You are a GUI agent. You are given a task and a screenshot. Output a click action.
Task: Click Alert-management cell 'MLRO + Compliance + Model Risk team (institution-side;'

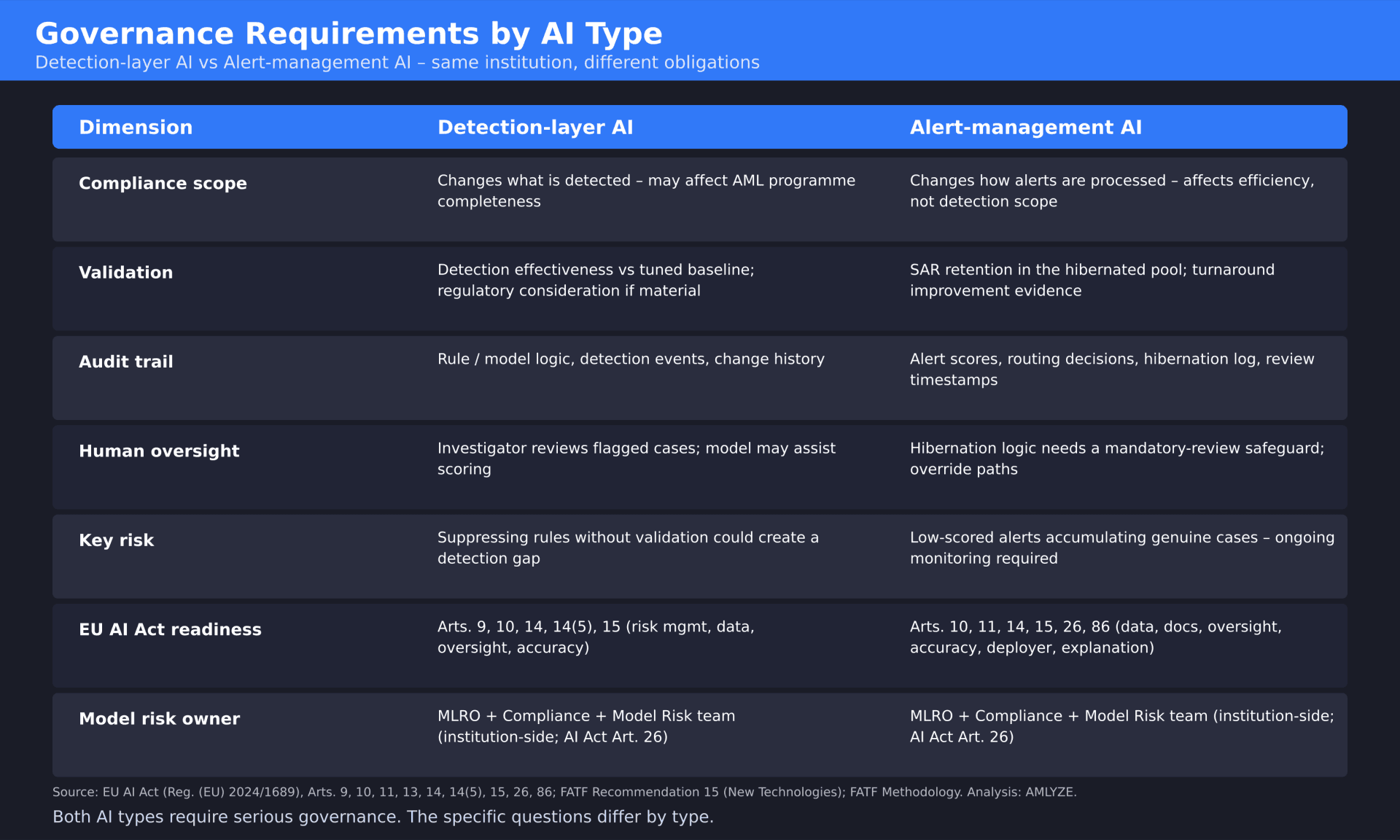(x=1122, y=726)
